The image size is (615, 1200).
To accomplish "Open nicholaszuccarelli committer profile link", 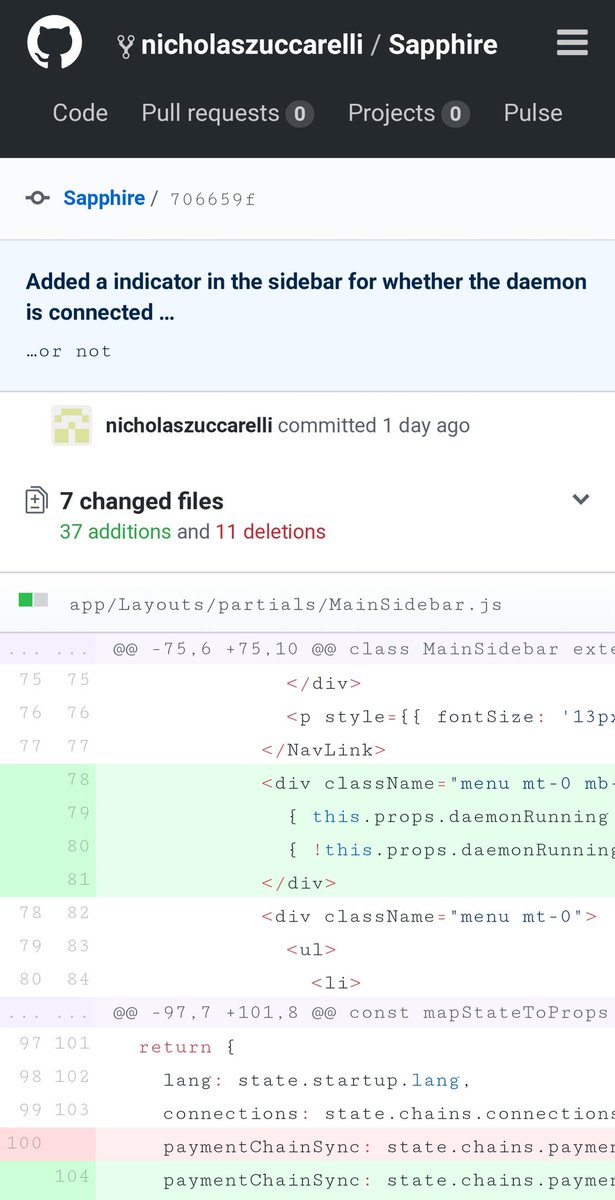I will [189, 425].
